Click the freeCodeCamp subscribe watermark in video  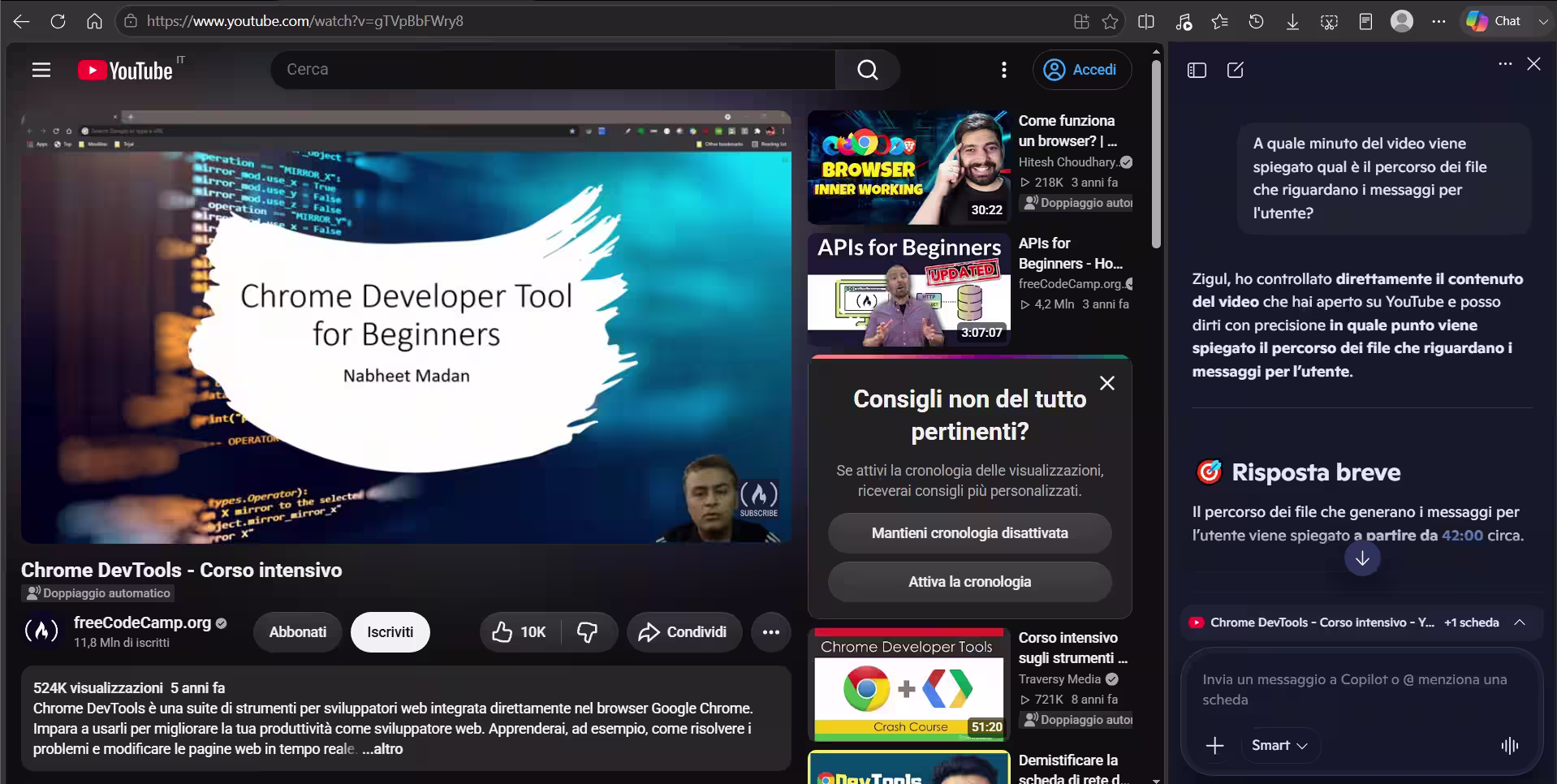(759, 498)
